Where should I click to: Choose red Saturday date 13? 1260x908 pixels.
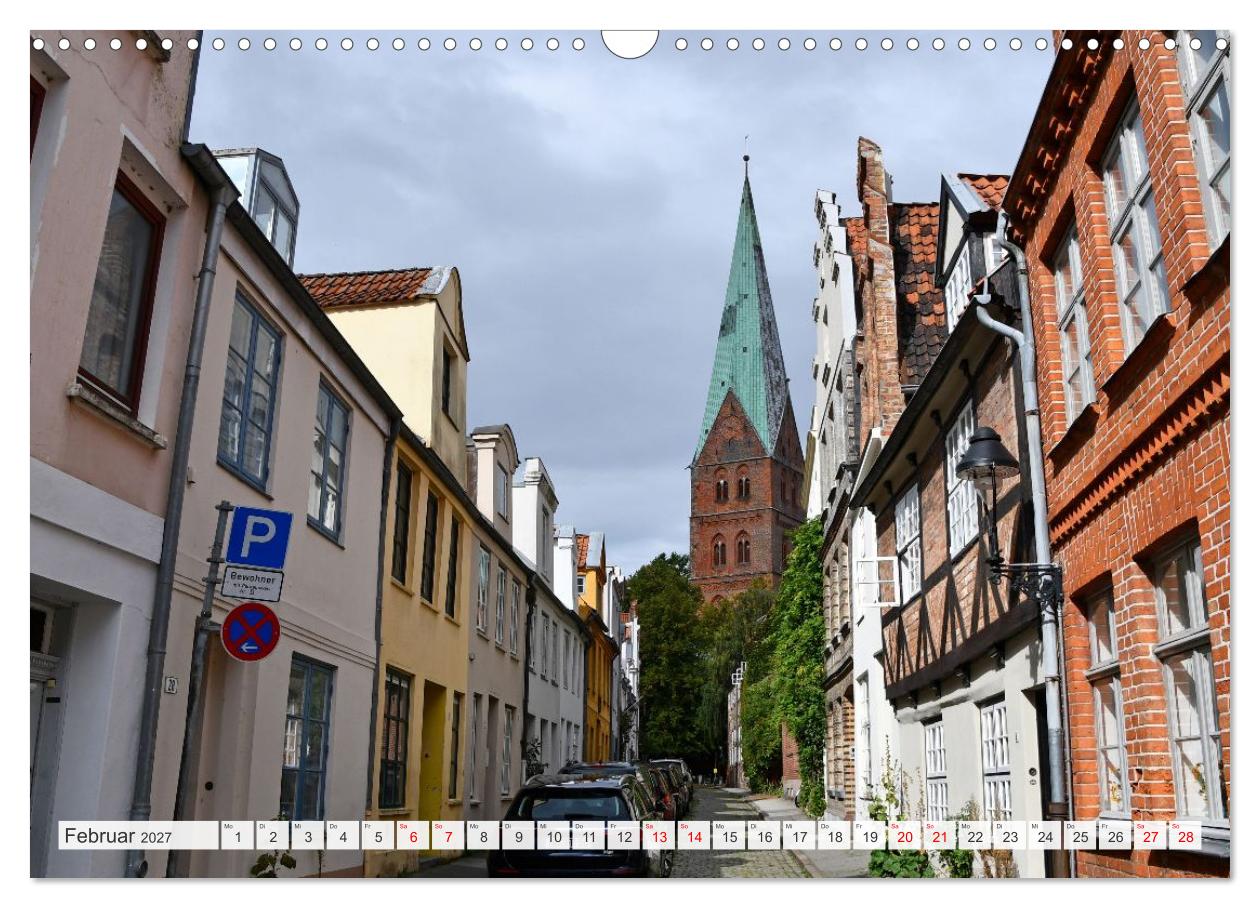tap(658, 836)
